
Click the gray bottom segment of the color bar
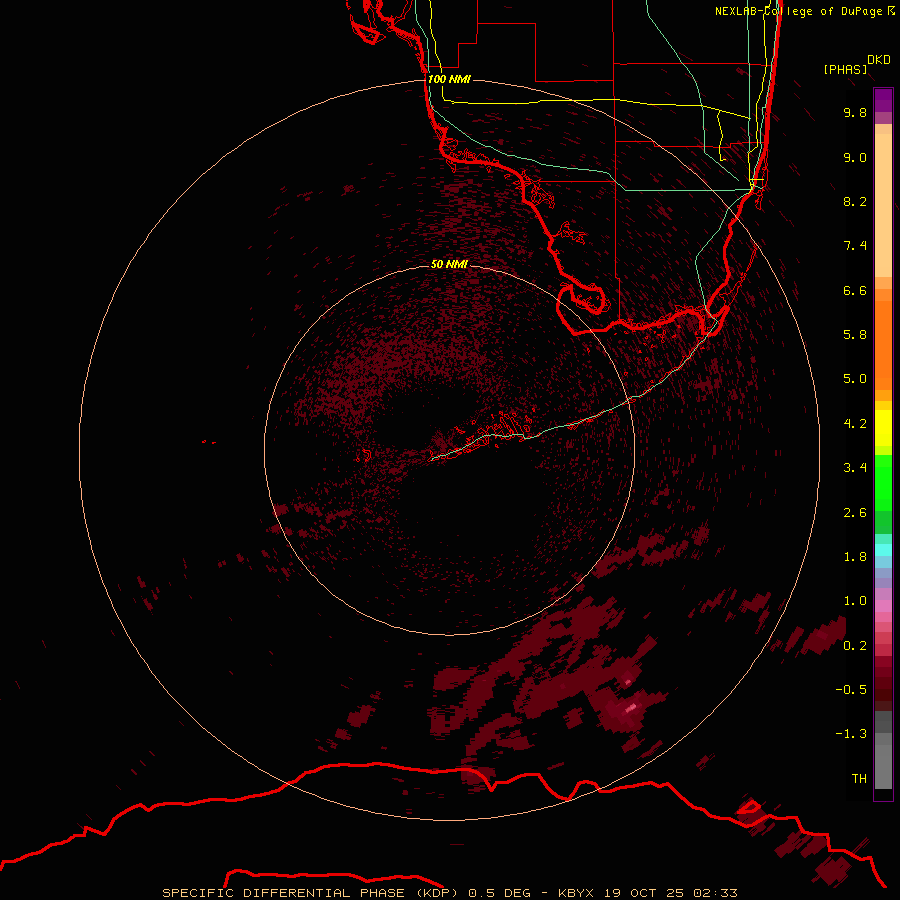tap(883, 766)
